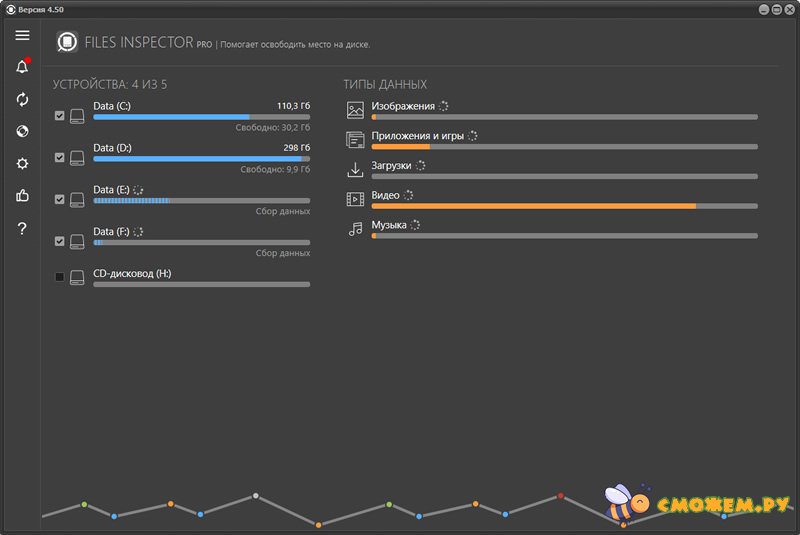Select the Загрузки category
Viewport: 800px width, 535px height.
391,166
